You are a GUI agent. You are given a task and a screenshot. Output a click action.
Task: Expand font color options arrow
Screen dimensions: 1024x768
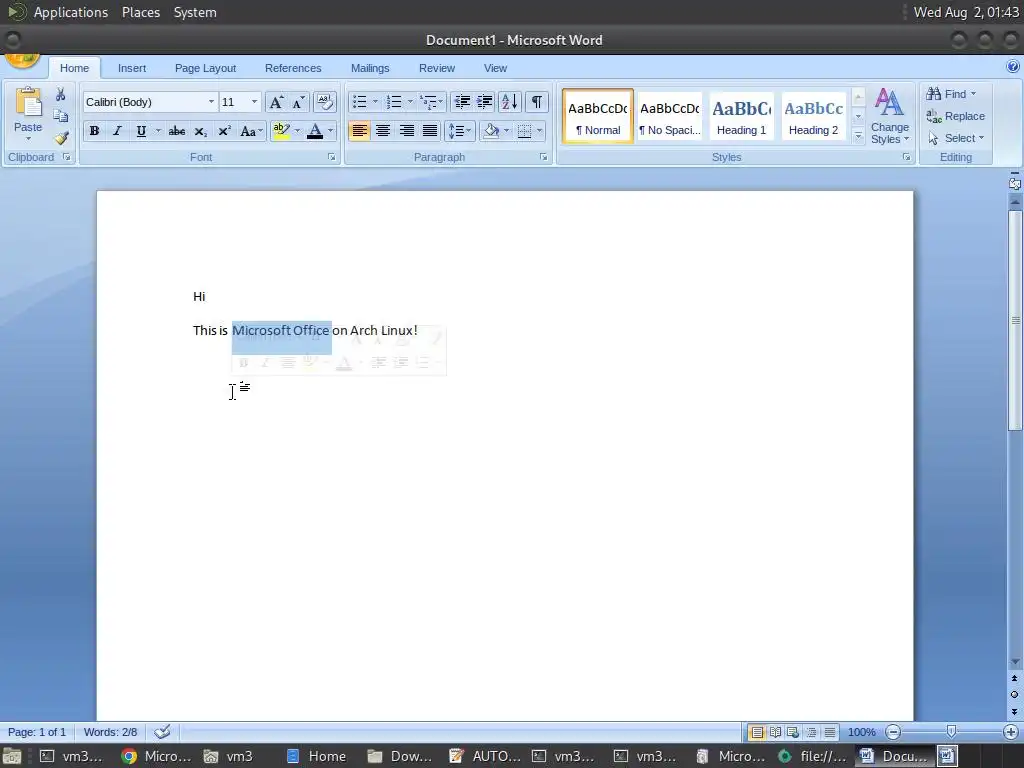[x=331, y=131]
